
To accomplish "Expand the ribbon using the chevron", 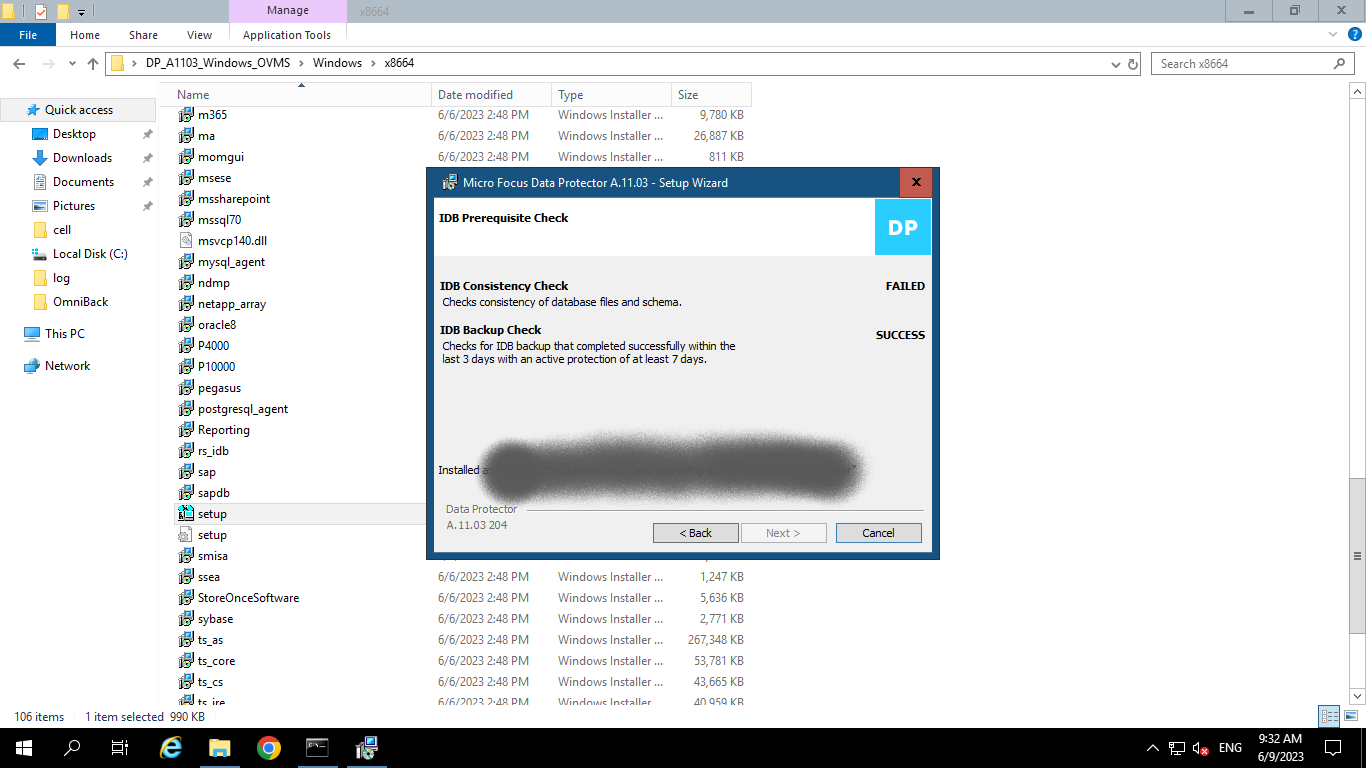I will tap(1331, 35).
